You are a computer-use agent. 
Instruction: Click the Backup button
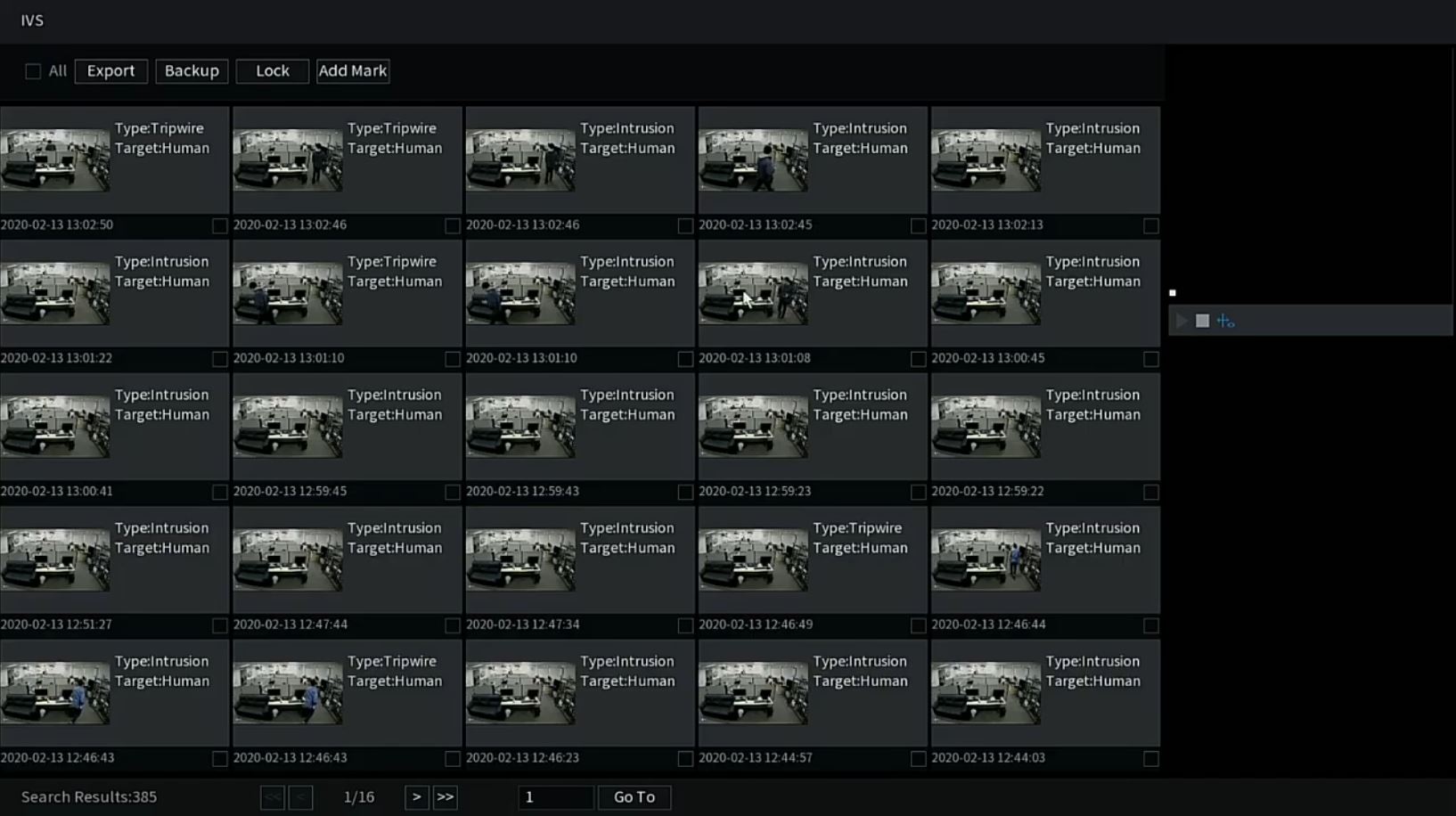(x=192, y=71)
